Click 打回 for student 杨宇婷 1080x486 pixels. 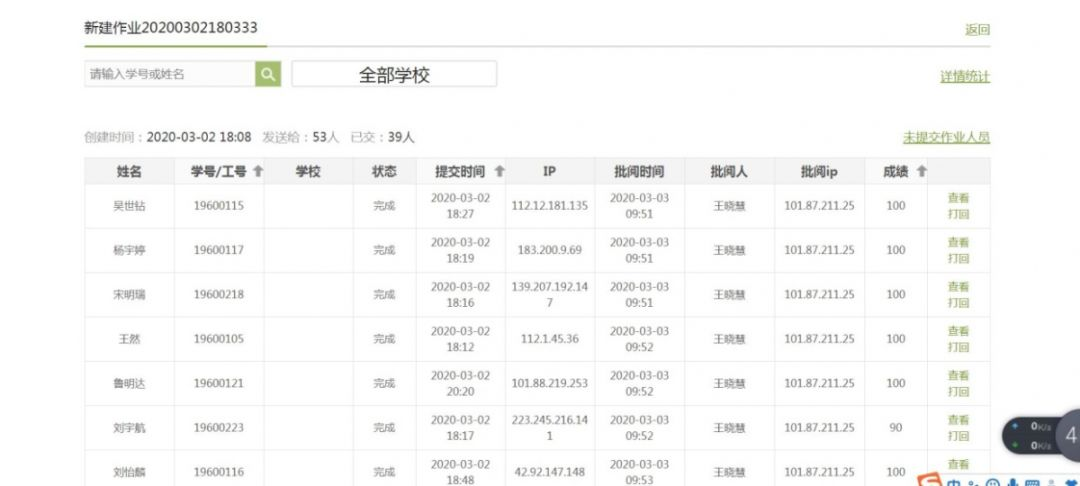coord(958,258)
